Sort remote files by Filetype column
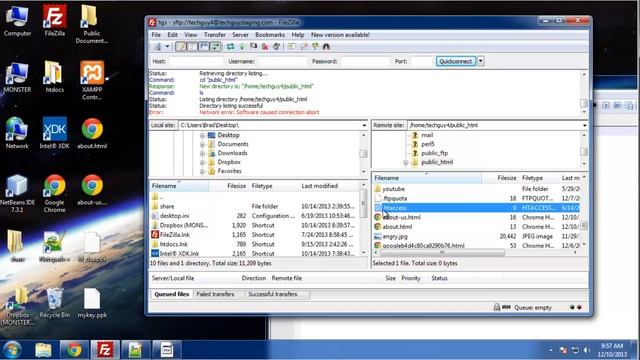The height and width of the screenshot is (360, 640). [532, 178]
